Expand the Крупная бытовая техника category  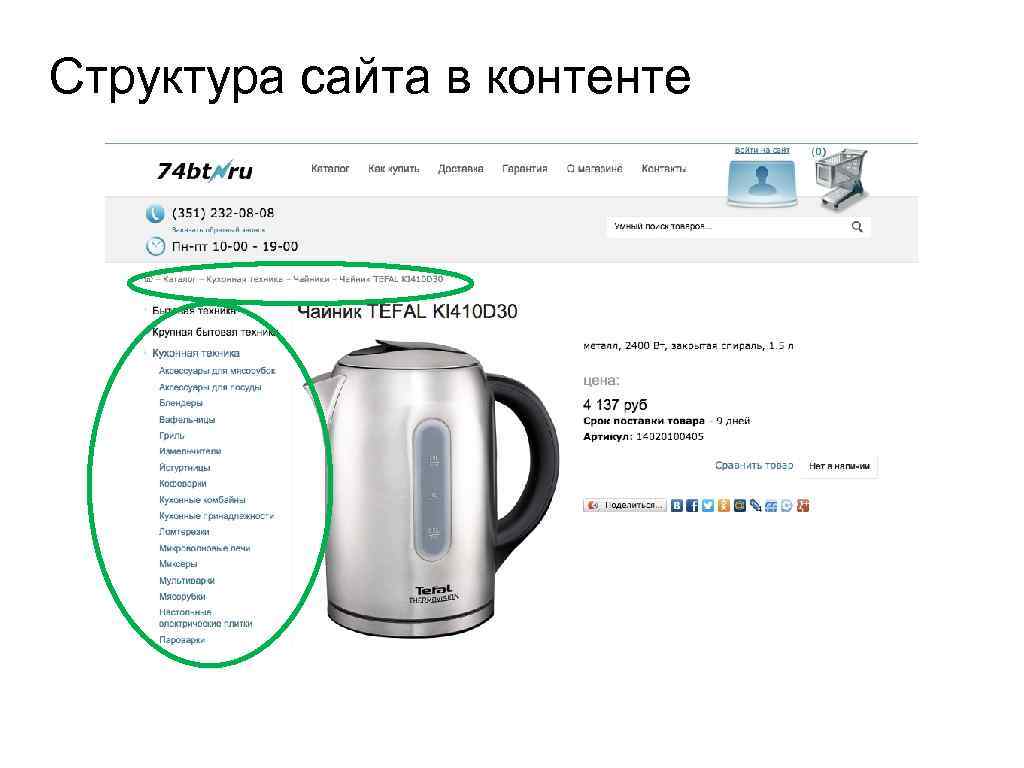coord(215,332)
